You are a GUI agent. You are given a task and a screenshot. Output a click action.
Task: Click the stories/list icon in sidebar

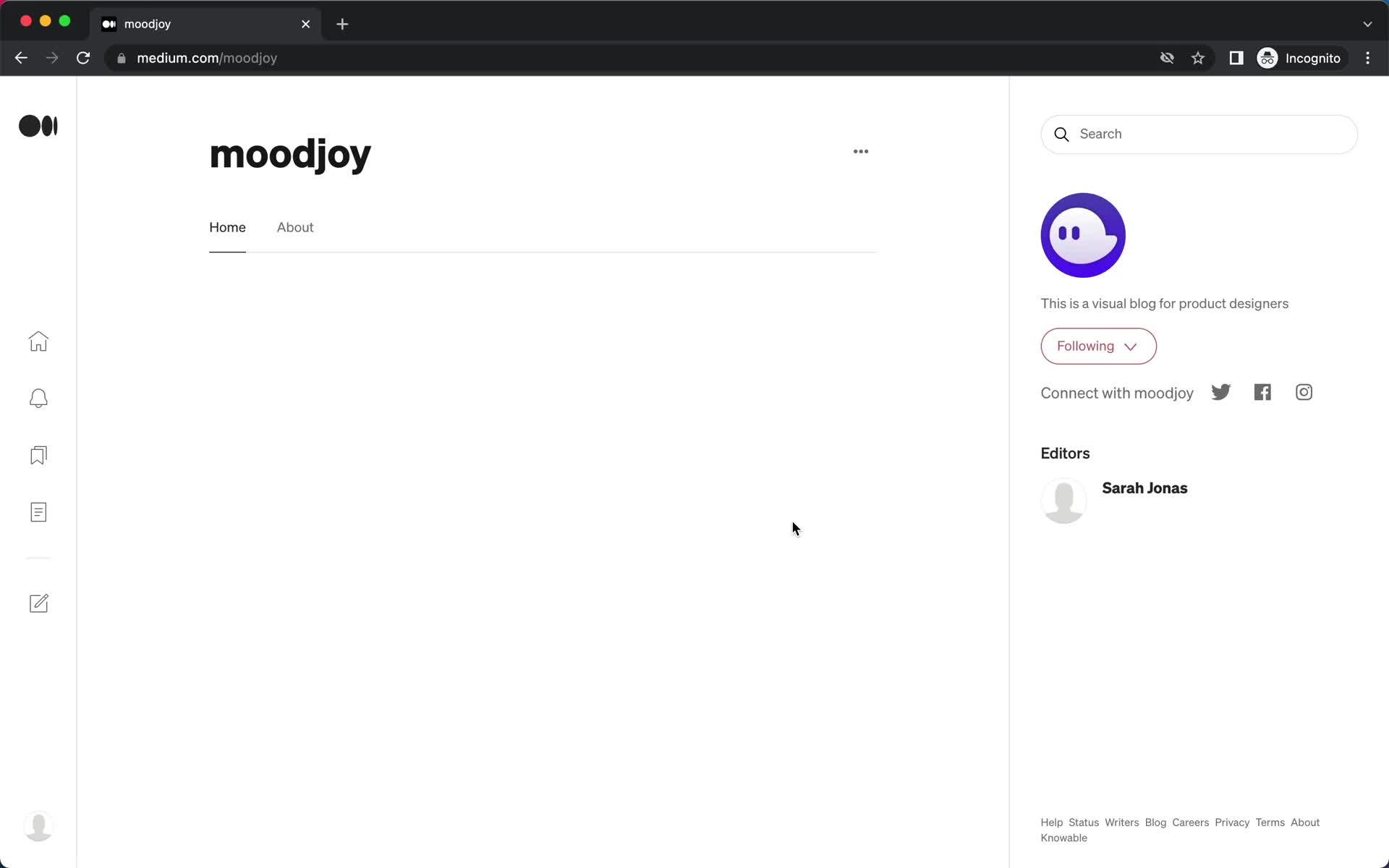coord(39,512)
